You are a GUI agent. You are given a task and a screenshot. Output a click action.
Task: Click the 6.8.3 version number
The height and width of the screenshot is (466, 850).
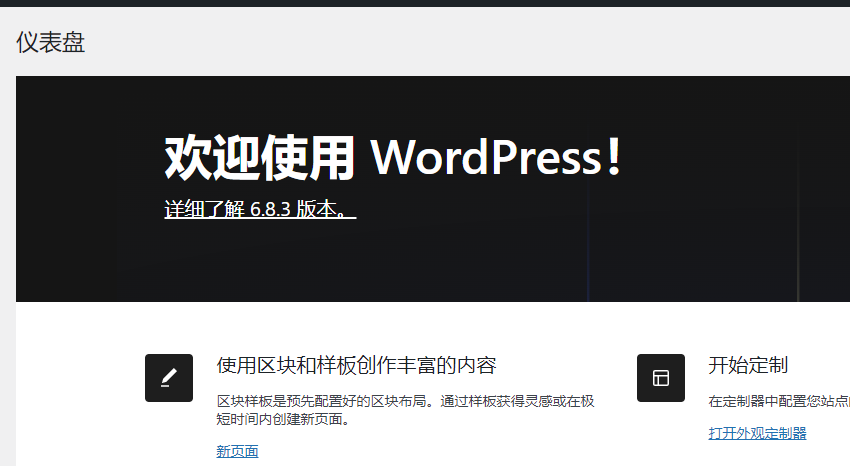pos(271,209)
